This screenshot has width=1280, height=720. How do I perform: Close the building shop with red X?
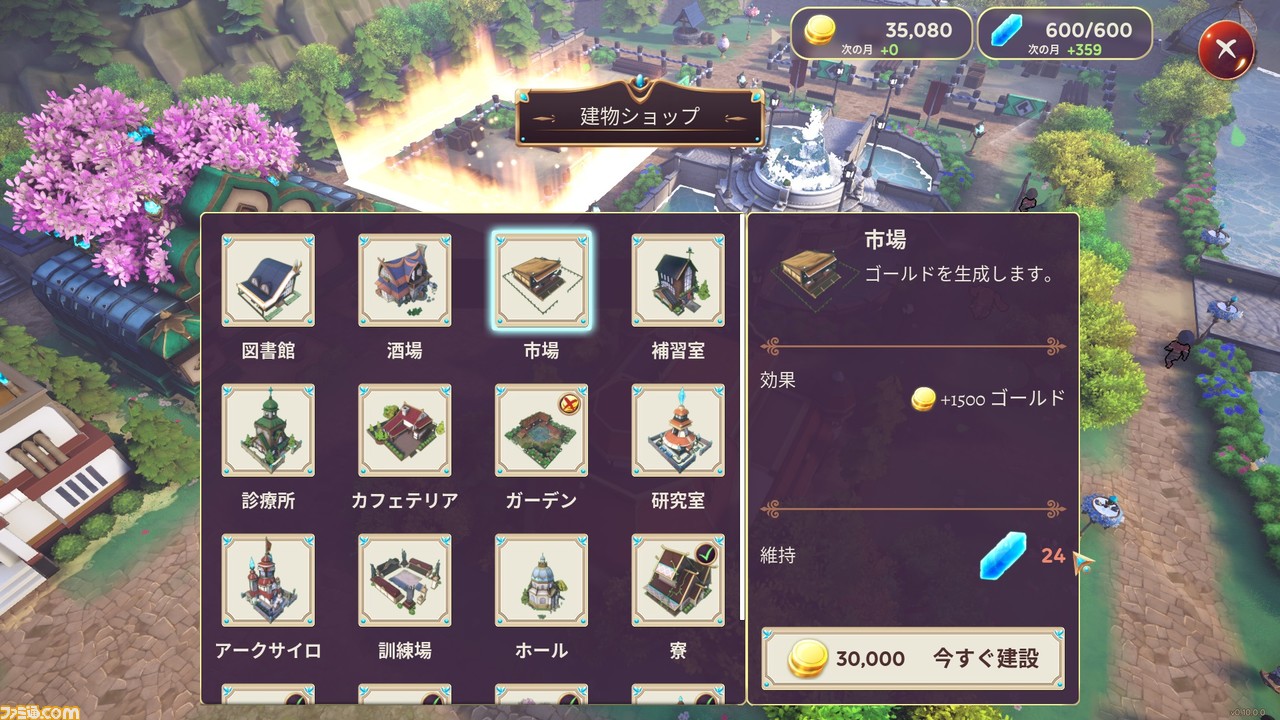pos(1227,48)
